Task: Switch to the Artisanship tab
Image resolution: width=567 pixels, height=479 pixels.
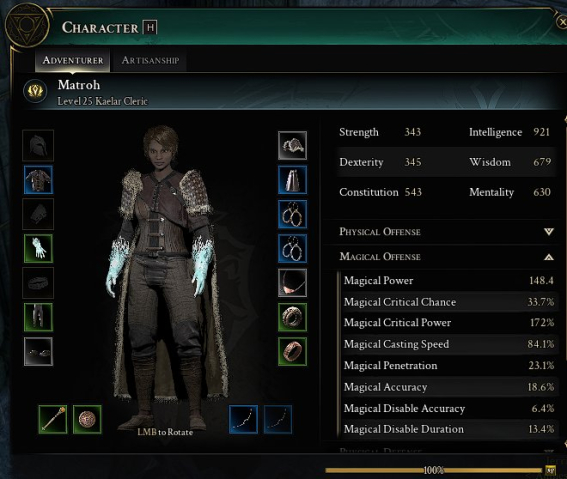Action: 150,60
